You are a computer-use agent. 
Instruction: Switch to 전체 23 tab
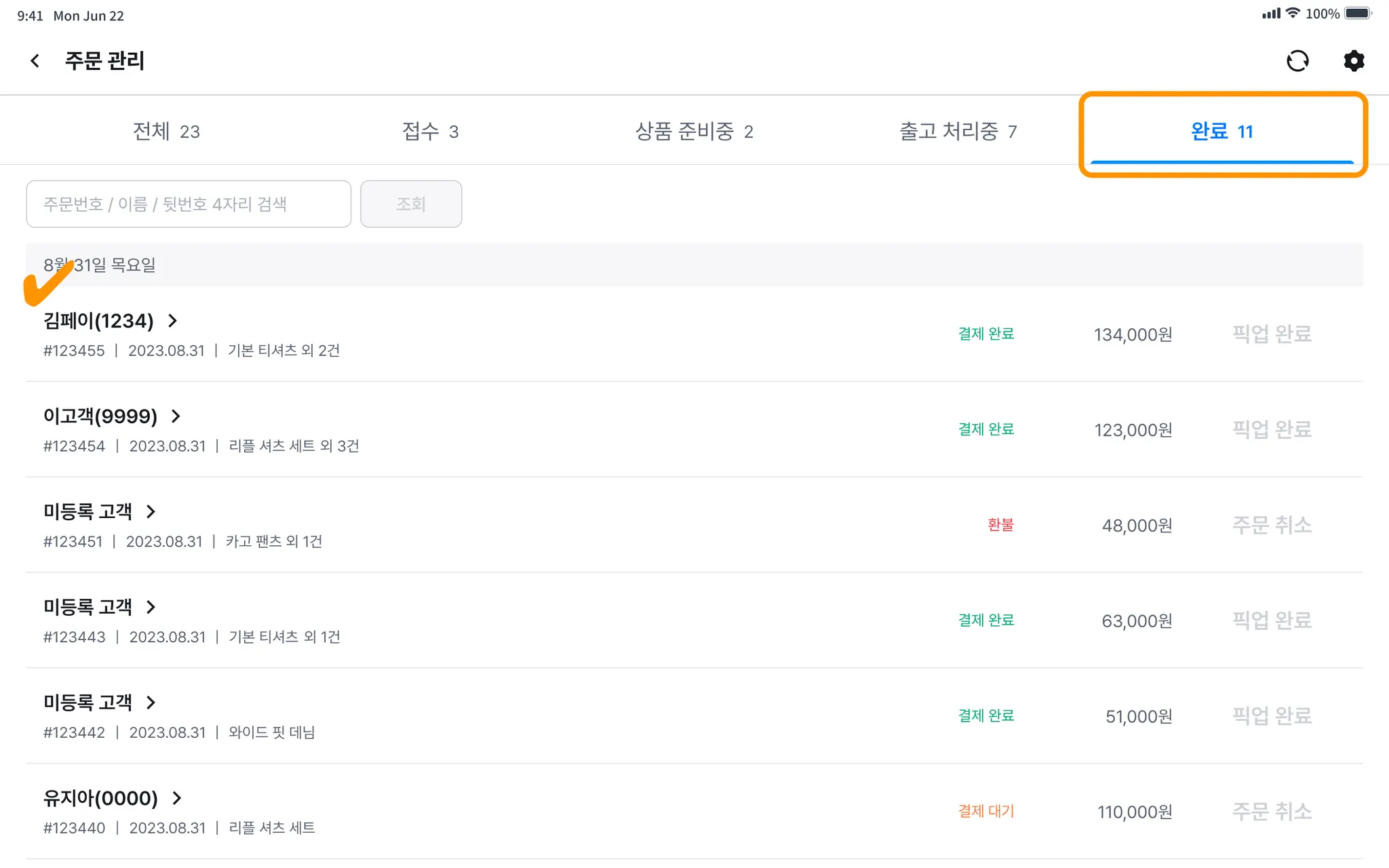tap(166, 131)
